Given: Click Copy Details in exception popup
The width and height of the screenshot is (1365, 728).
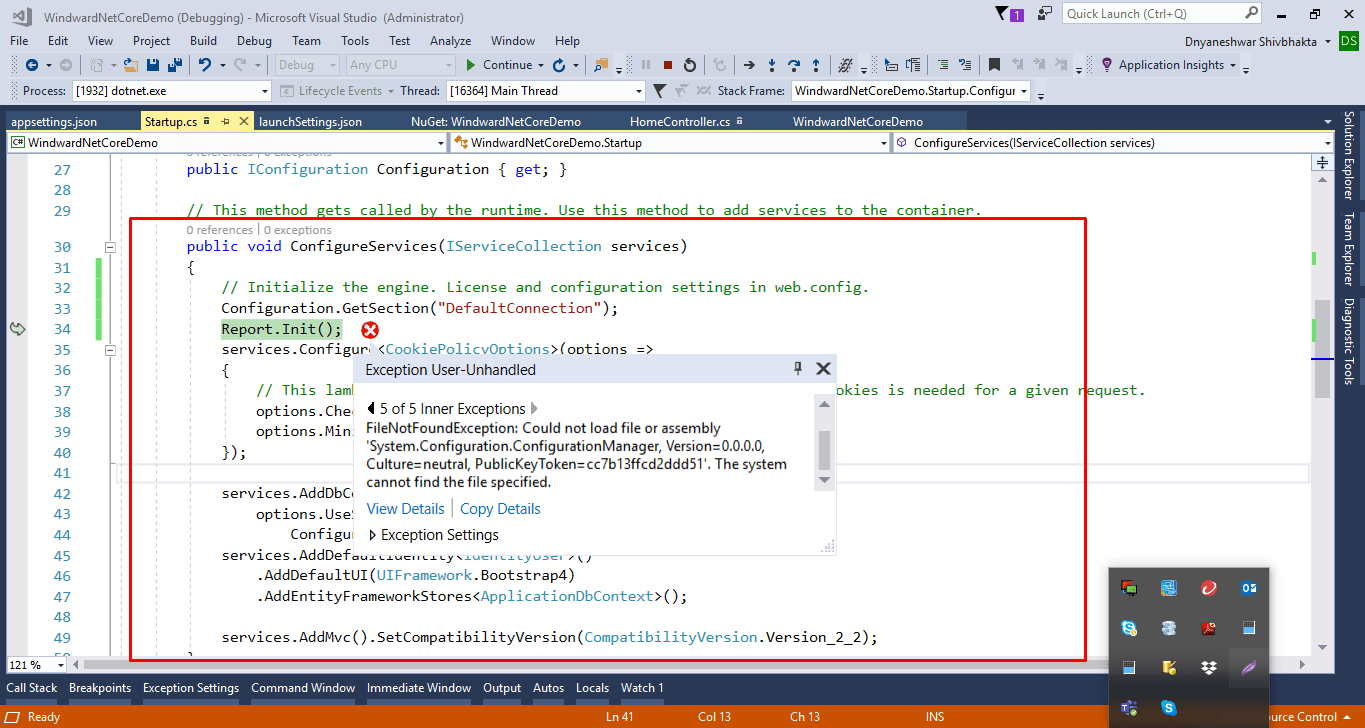Looking at the screenshot, I should click(x=500, y=509).
